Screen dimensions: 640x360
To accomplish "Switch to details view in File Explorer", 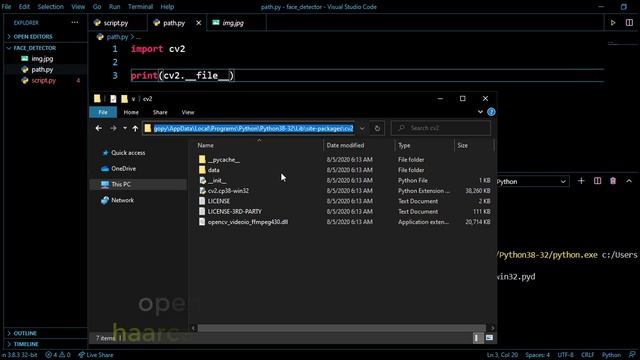I will 478,338.
